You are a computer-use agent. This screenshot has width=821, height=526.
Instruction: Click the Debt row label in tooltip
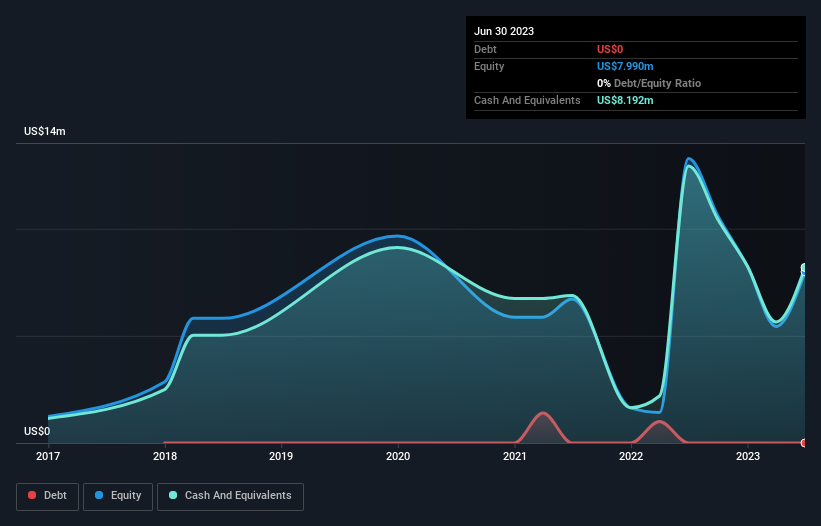485,49
